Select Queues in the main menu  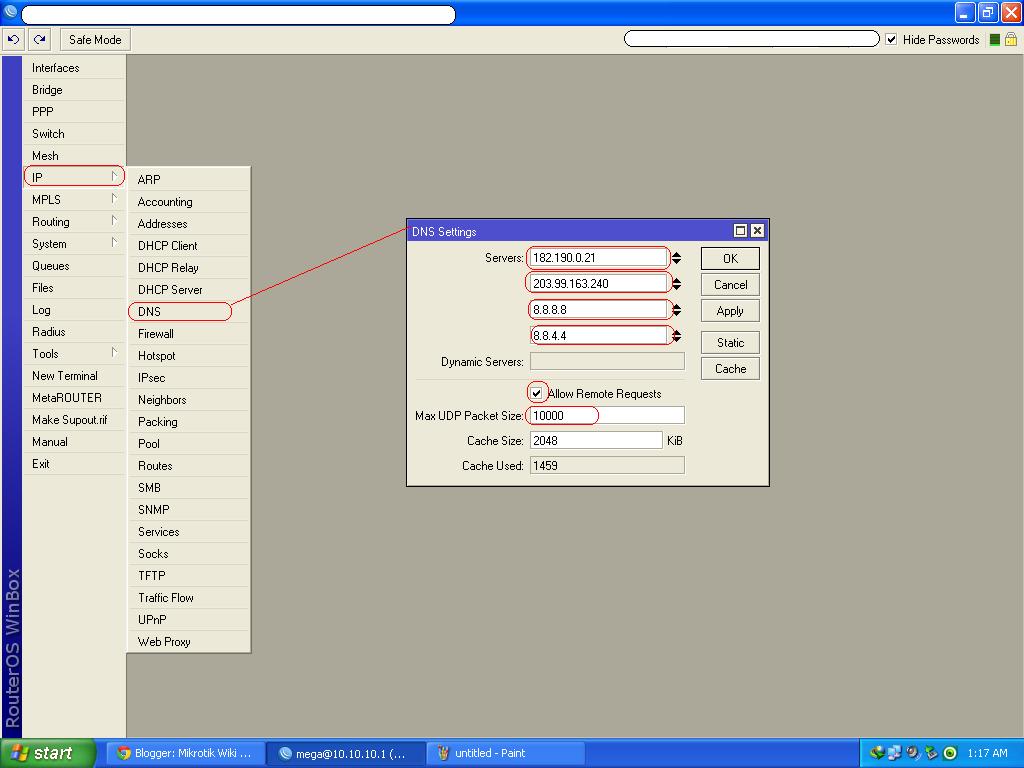point(74,266)
